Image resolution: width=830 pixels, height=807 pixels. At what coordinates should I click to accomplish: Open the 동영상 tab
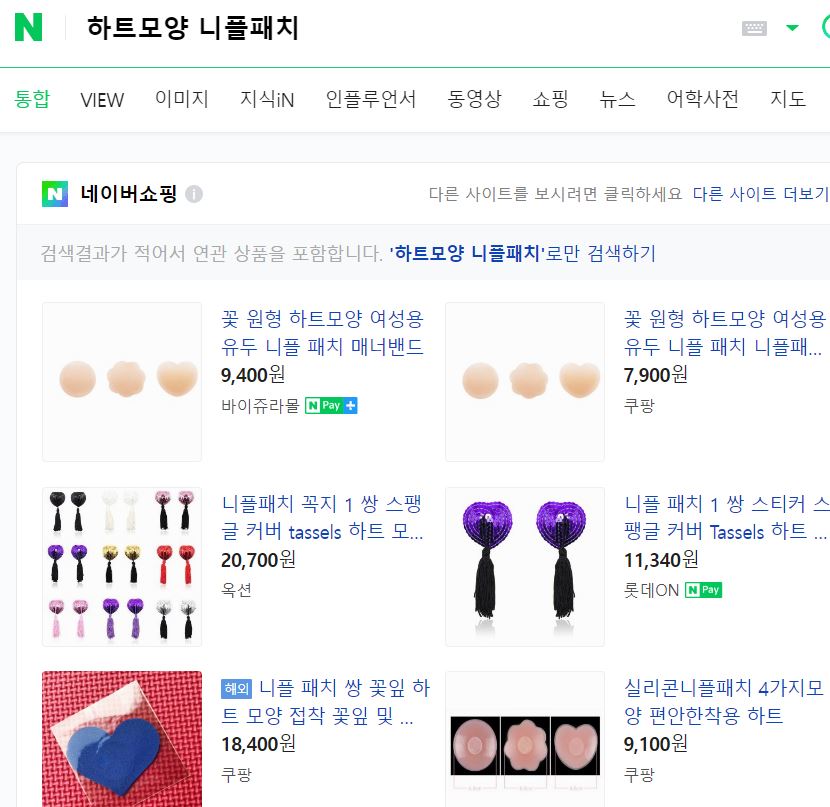[x=474, y=99]
